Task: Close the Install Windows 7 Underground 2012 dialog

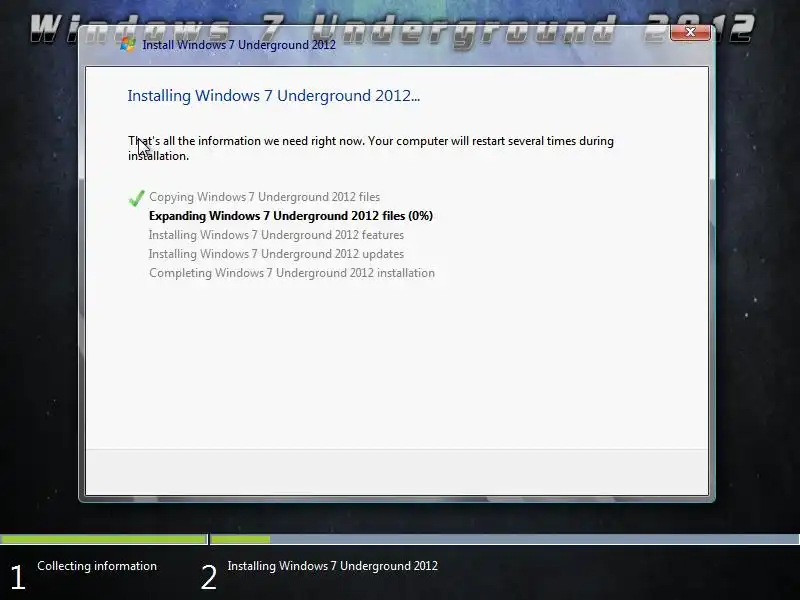Action: pos(690,32)
